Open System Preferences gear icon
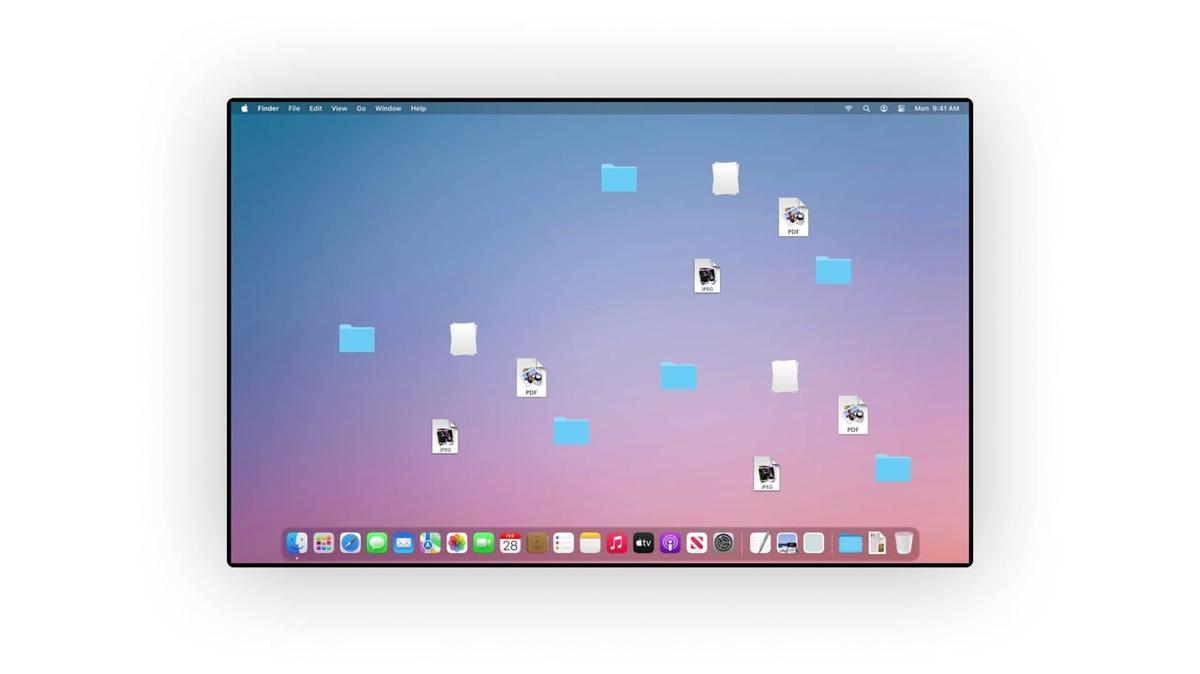This screenshot has width=1200, height=674. [723, 543]
